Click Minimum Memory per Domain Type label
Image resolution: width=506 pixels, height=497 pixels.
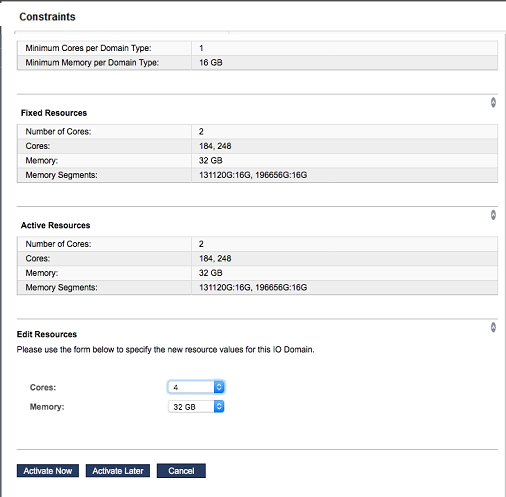[x=92, y=63]
